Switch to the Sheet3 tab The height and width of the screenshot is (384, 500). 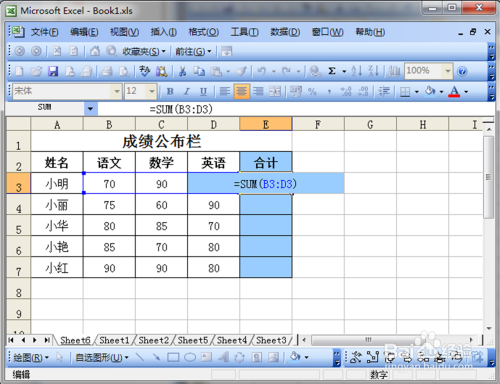271,340
